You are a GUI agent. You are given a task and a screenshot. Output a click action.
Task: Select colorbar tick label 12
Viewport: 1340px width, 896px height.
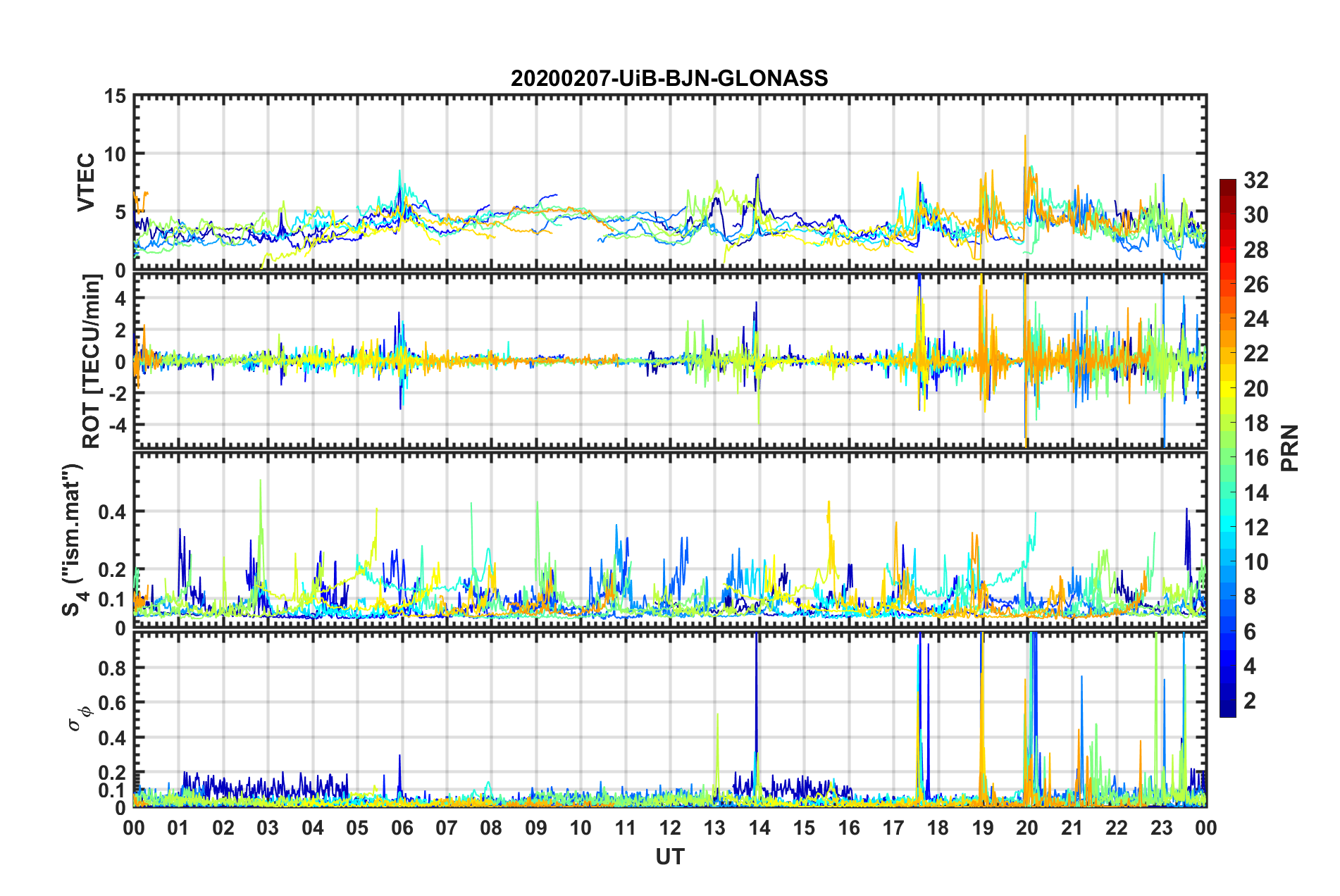pos(1255,528)
